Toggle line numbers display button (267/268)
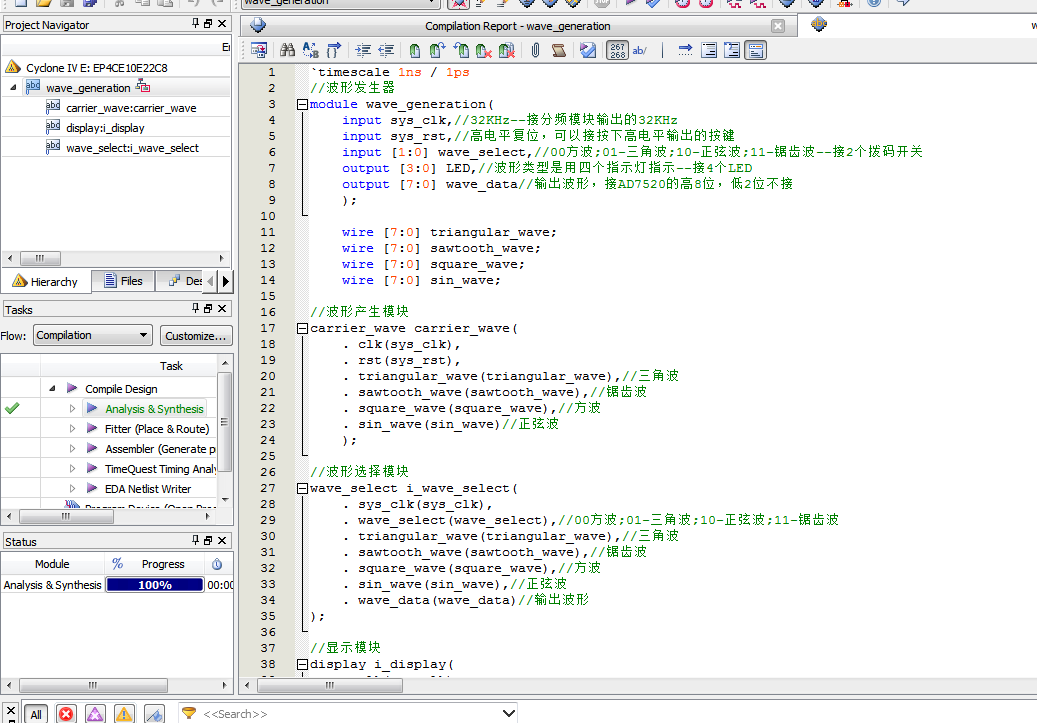 pyautogui.click(x=617, y=50)
